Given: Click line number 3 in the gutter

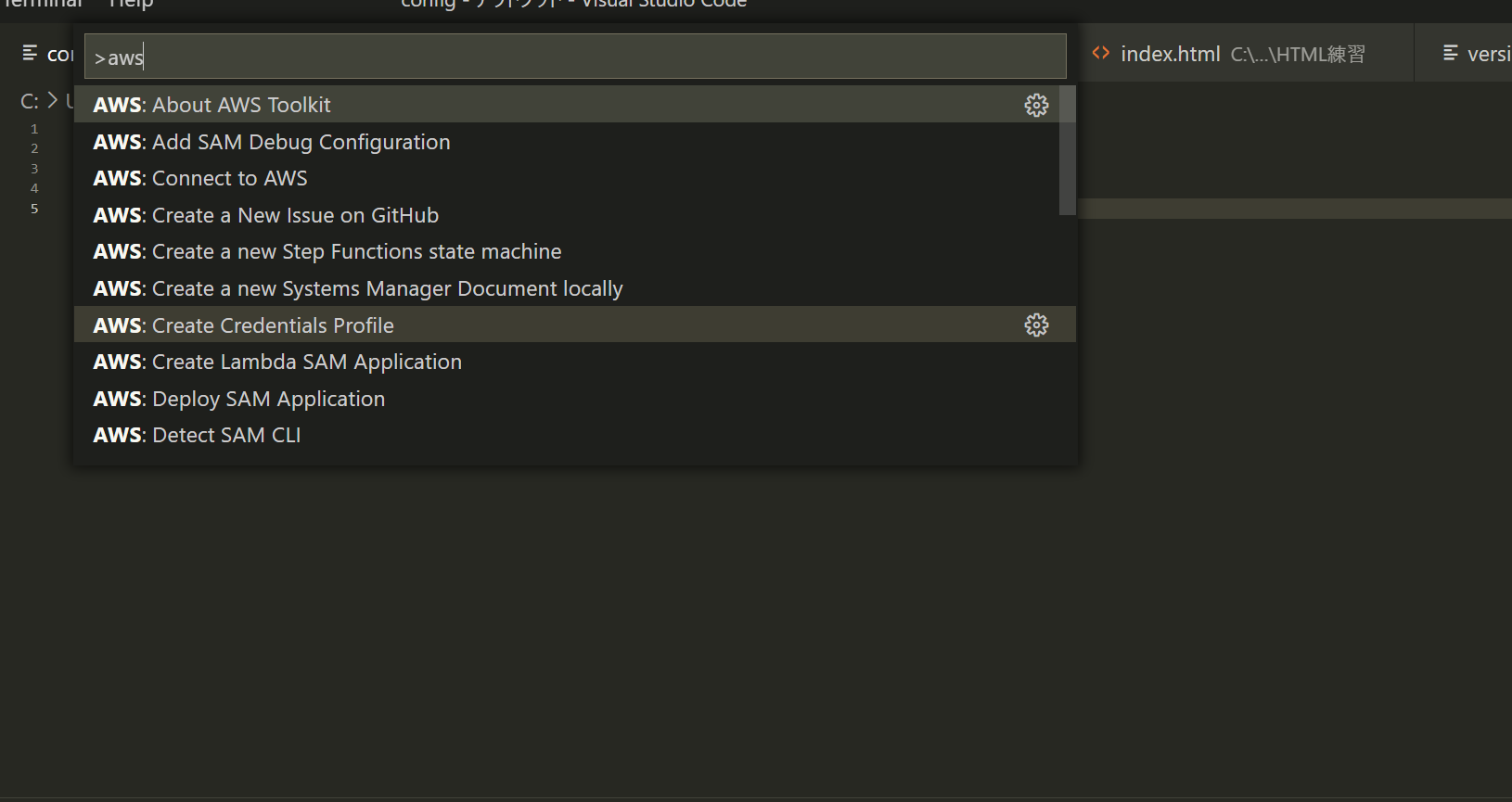Looking at the screenshot, I should (34, 169).
